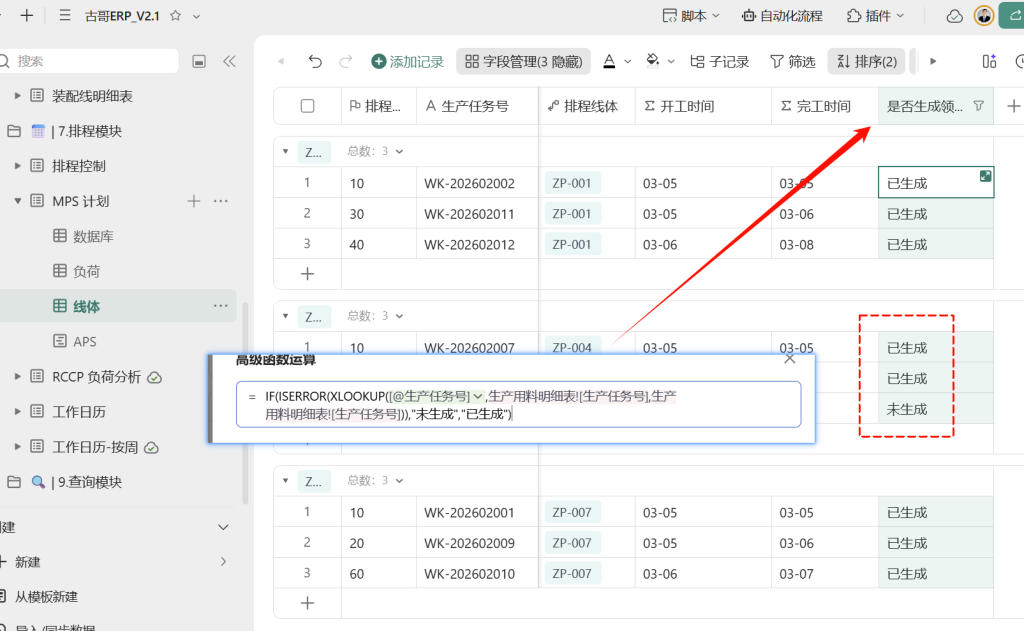Screen dimensions: 1024x631
Task: Click the 新建 item with arrow
Action: point(114,562)
